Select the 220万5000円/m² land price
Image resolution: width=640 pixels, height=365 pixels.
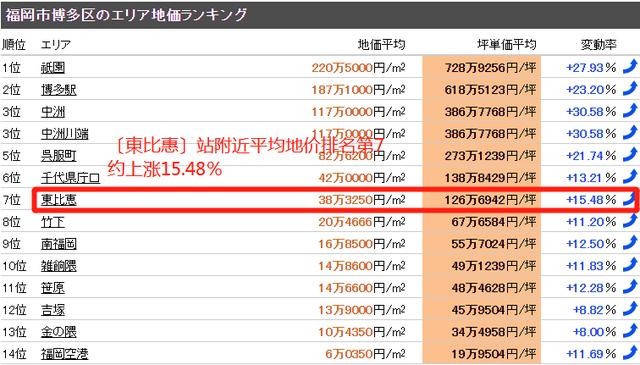[x=358, y=68]
